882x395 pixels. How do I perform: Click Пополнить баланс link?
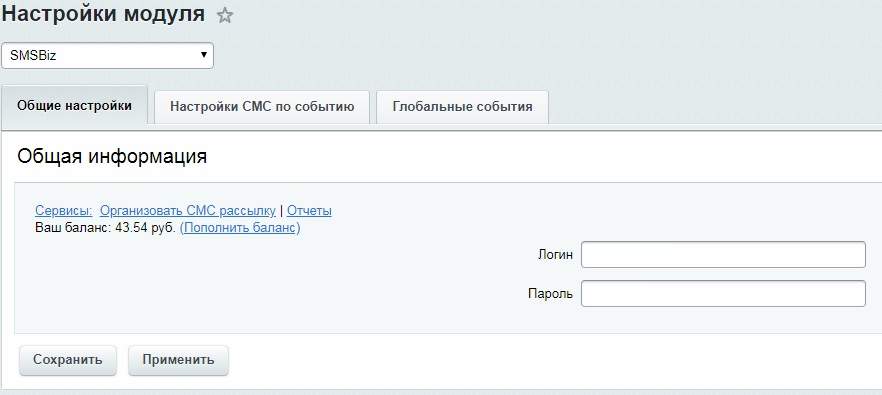(240, 228)
